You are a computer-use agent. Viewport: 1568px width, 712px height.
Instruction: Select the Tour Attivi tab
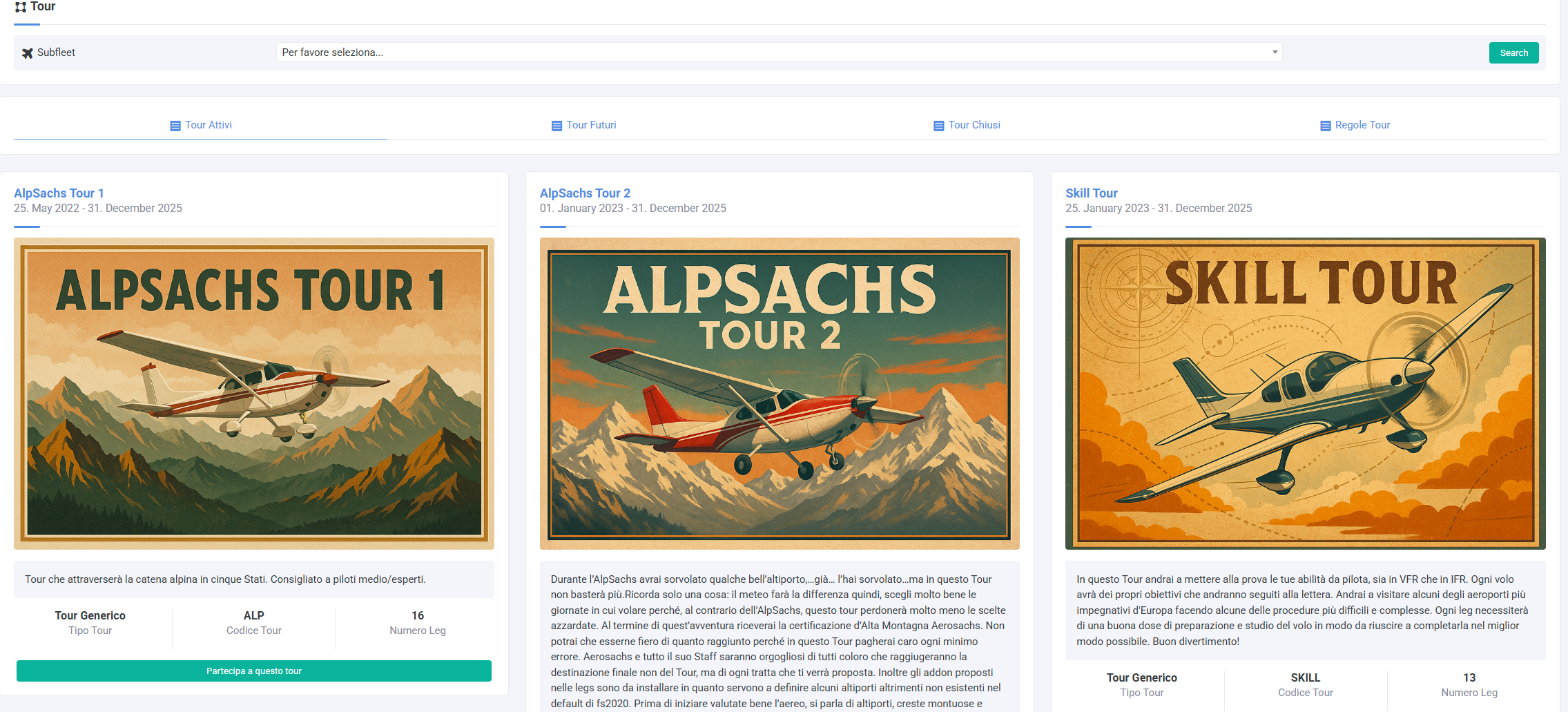coord(200,125)
